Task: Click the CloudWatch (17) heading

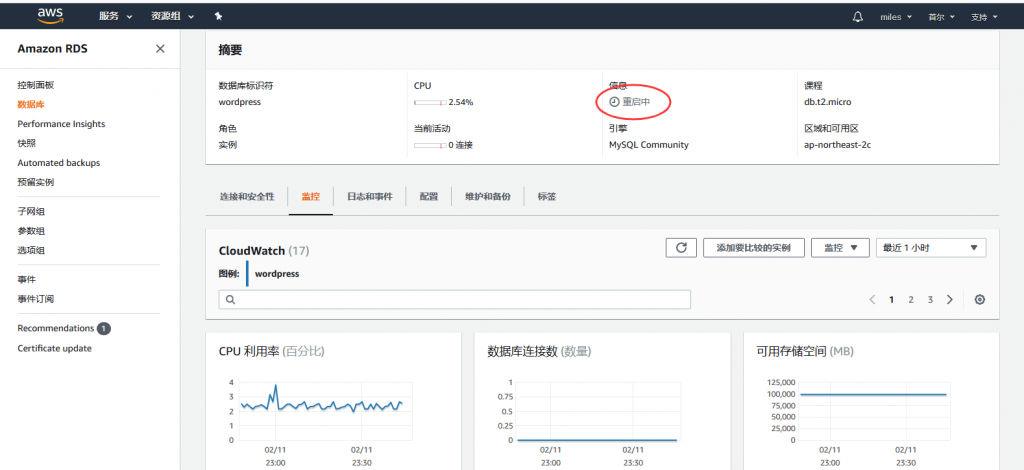Action: [x=264, y=251]
